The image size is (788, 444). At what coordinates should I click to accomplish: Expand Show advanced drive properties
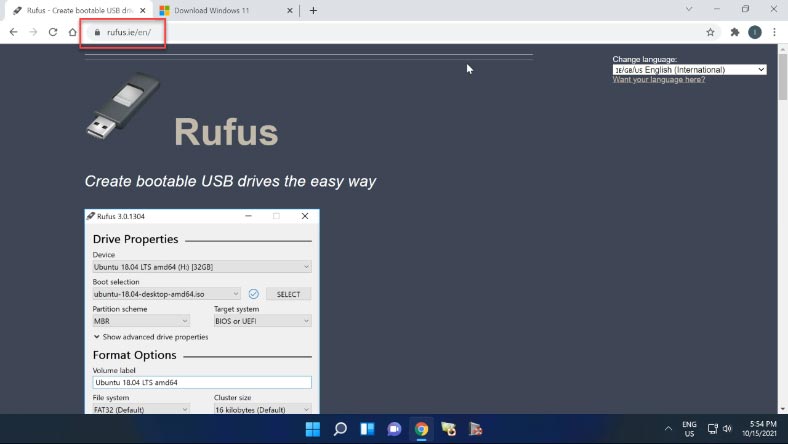151,337
